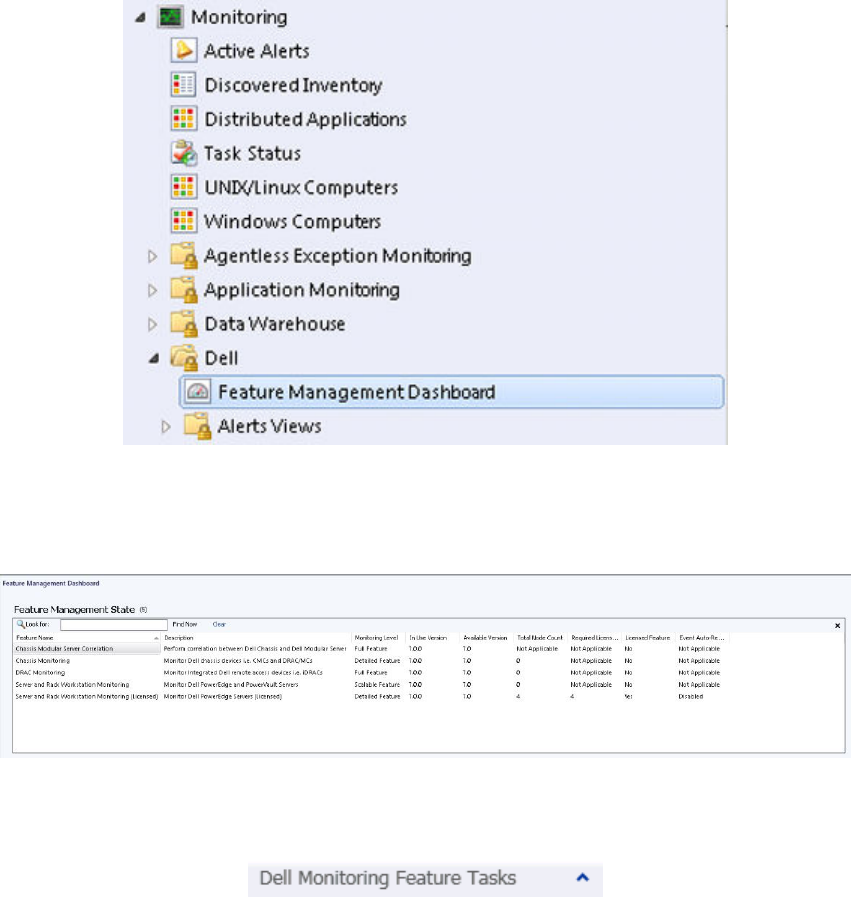Click the Data Warehouse folder icon

click(x=184, y=324)
